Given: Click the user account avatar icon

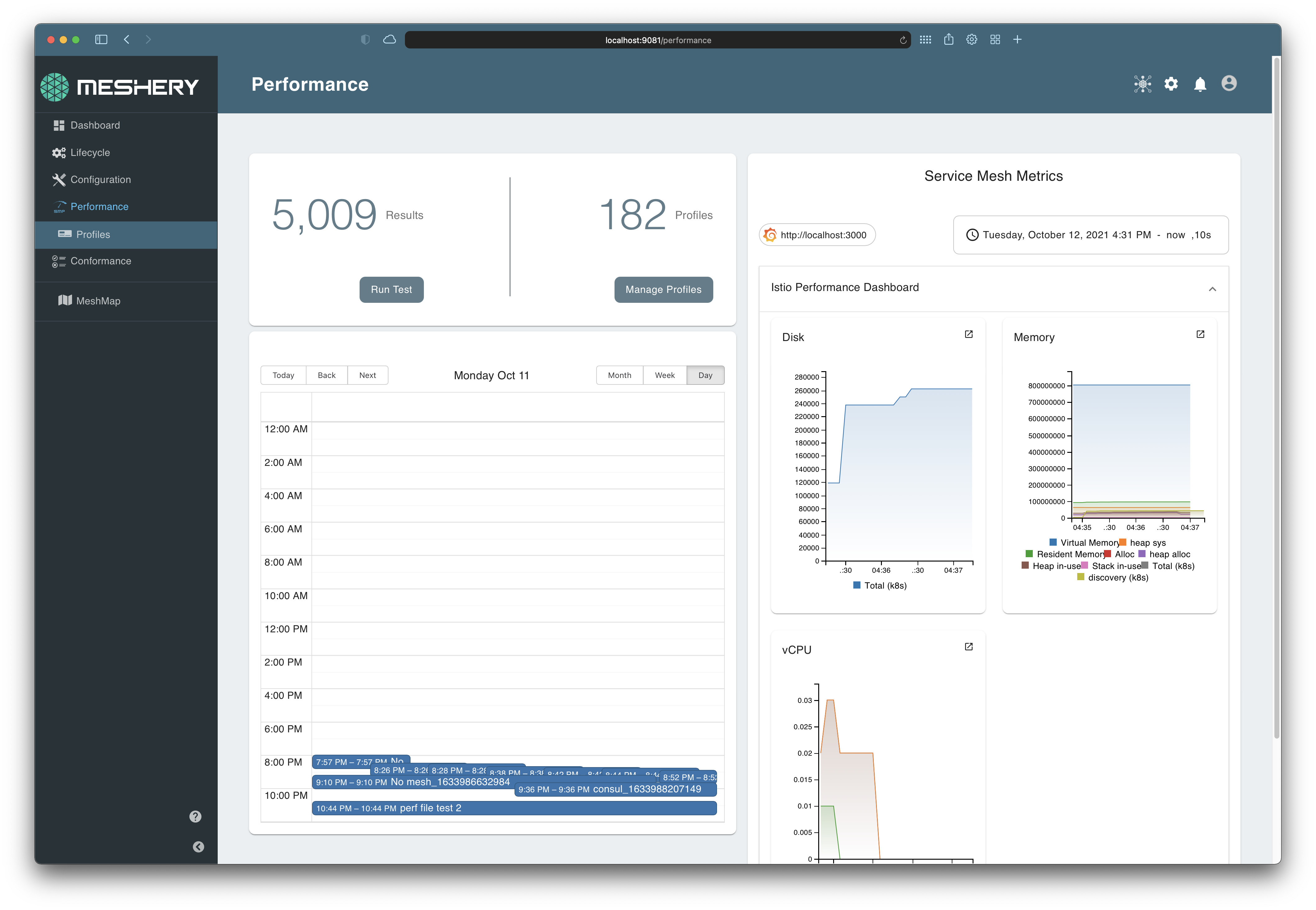Looking at the screenshot, I should tap(1229, 83).
